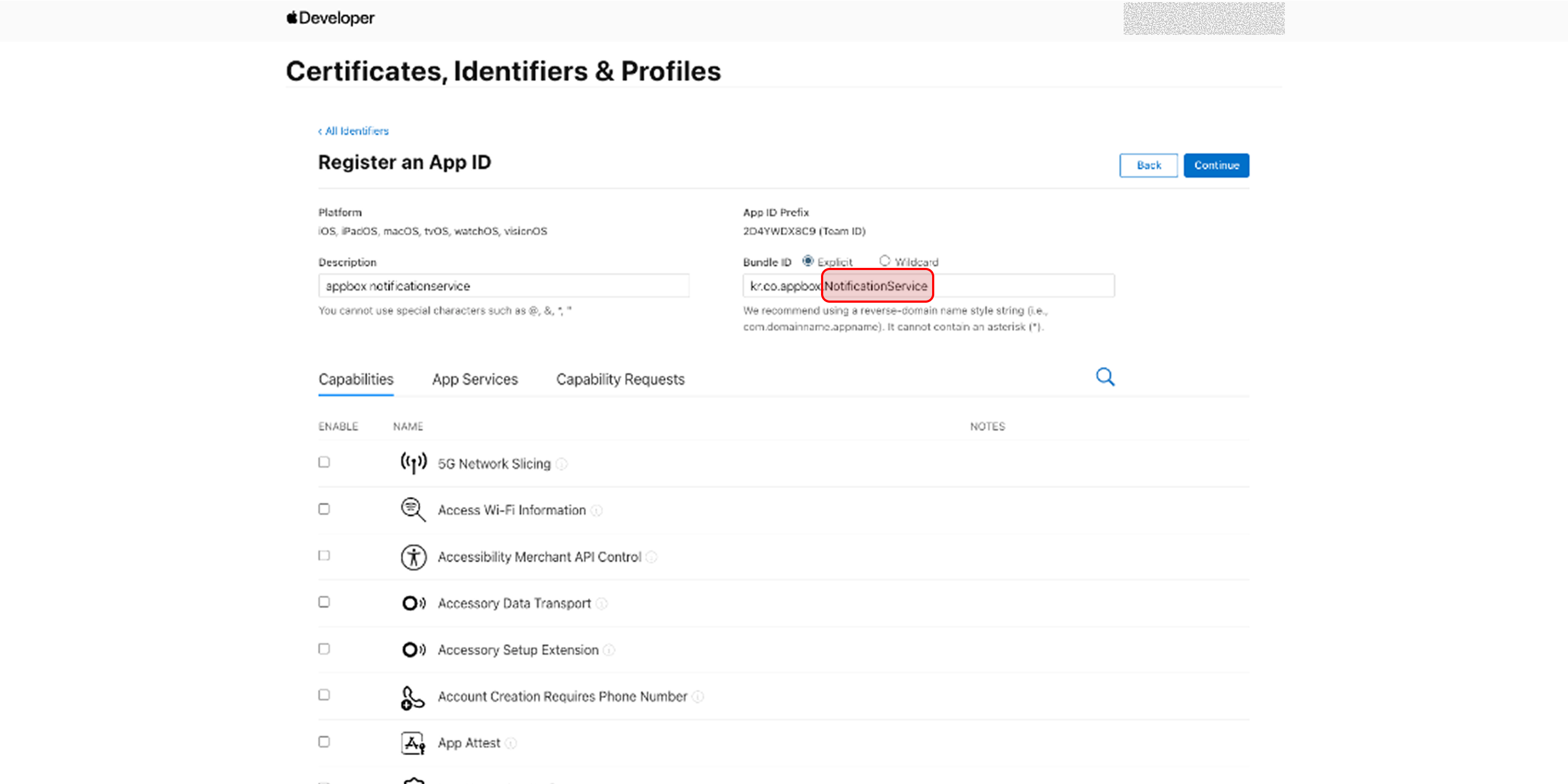Switch to the Capability Requests tab
This screenshot has width=1568, height=784.
(x=620, y=380)
